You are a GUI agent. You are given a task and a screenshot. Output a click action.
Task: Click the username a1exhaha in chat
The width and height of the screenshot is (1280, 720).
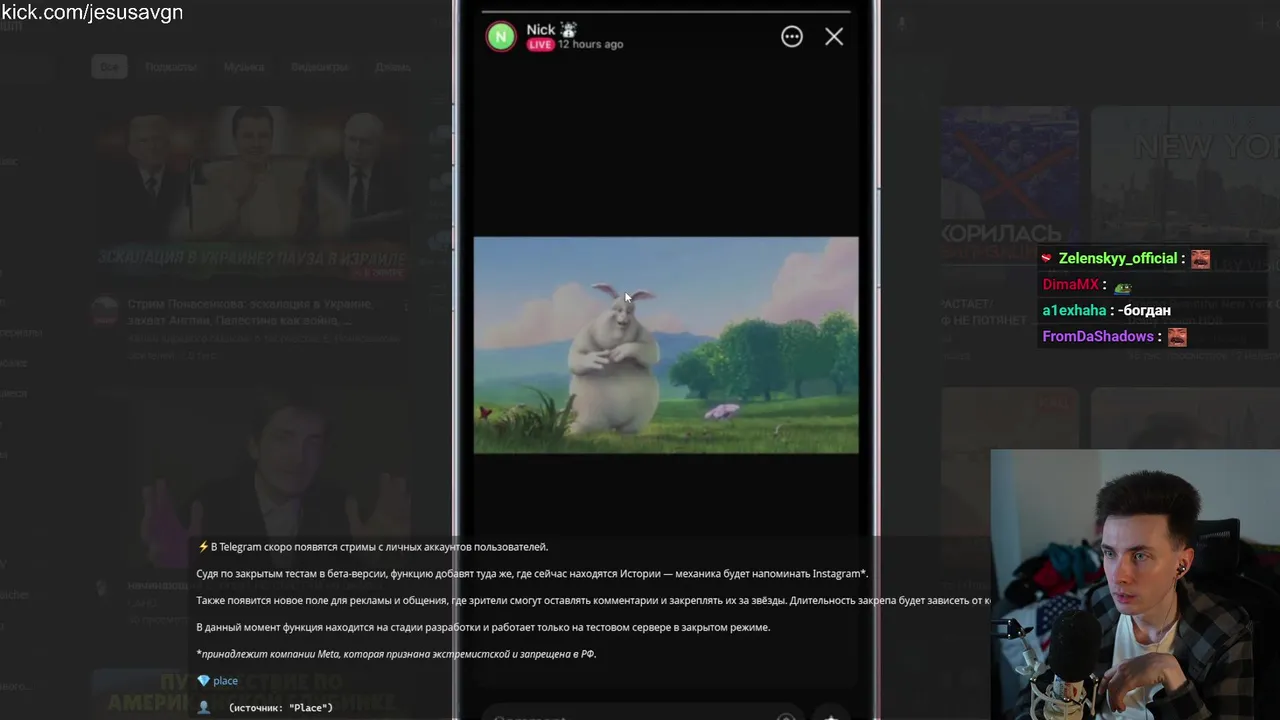pyautogui.click(x=1074, y=311)
